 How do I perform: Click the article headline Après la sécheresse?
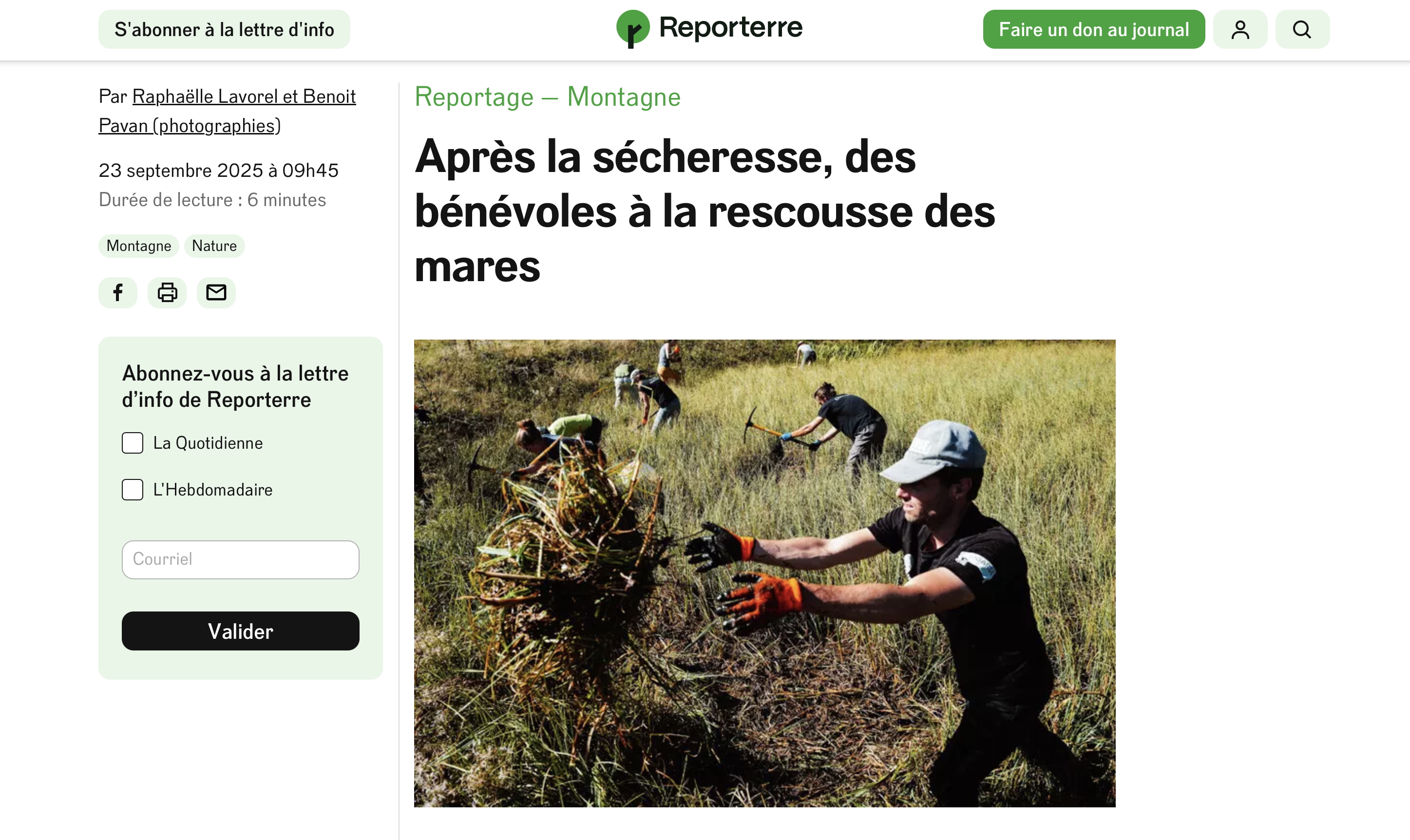(x=705, y=211)
